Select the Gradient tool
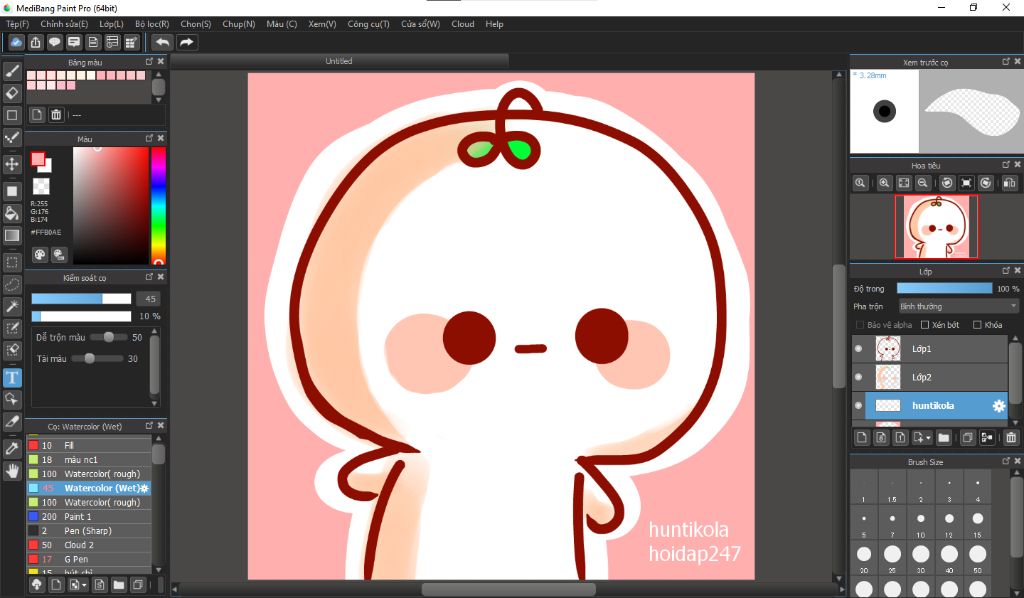 [12, 235]
